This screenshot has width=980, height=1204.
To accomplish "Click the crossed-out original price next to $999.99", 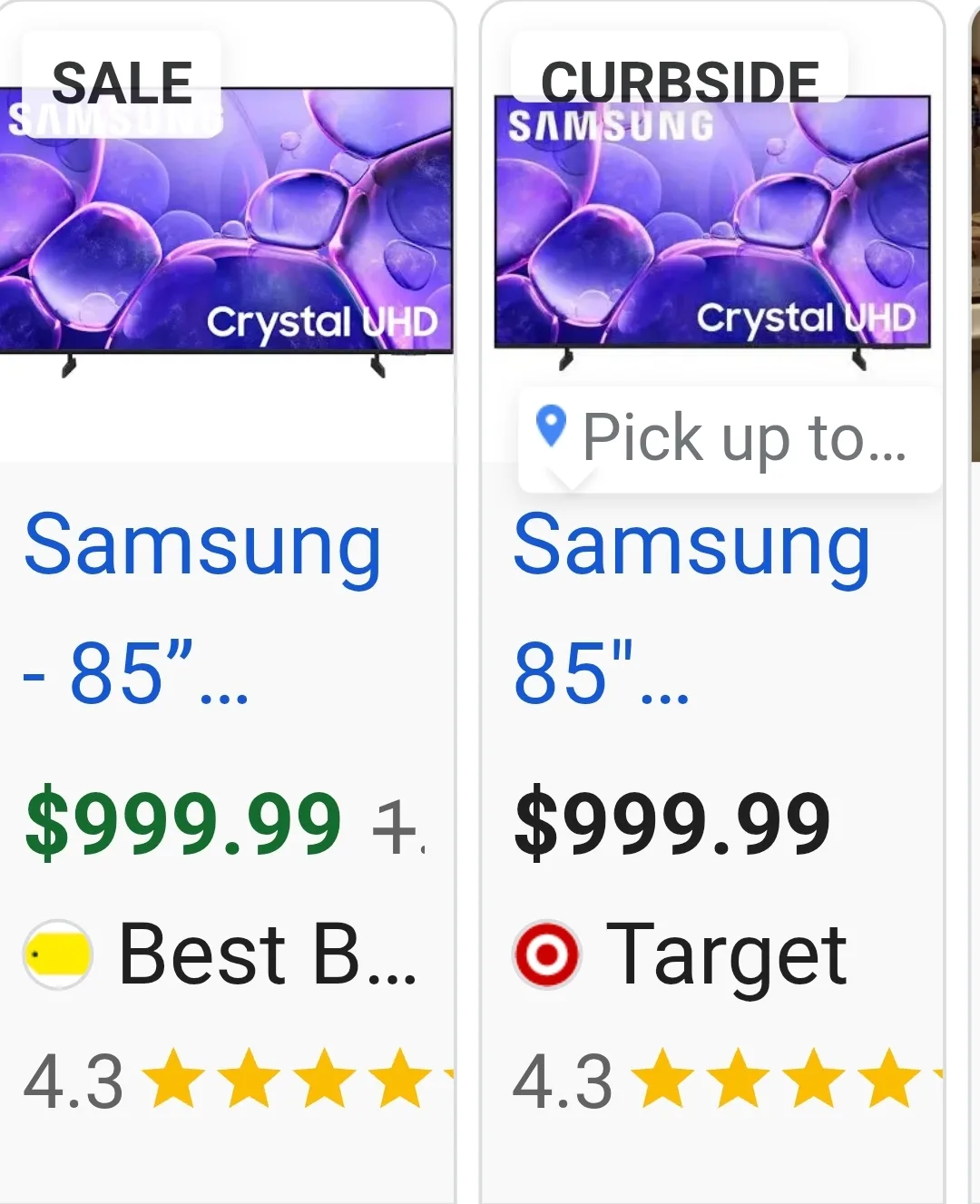I will point(404,824).
